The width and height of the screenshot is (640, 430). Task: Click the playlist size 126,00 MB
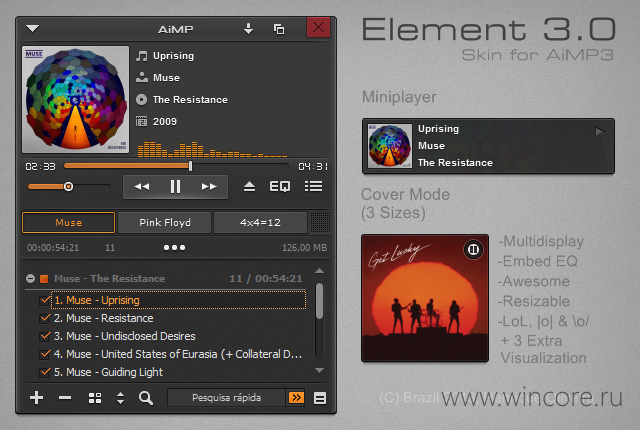pyautogui.click(x=304, y=248)
